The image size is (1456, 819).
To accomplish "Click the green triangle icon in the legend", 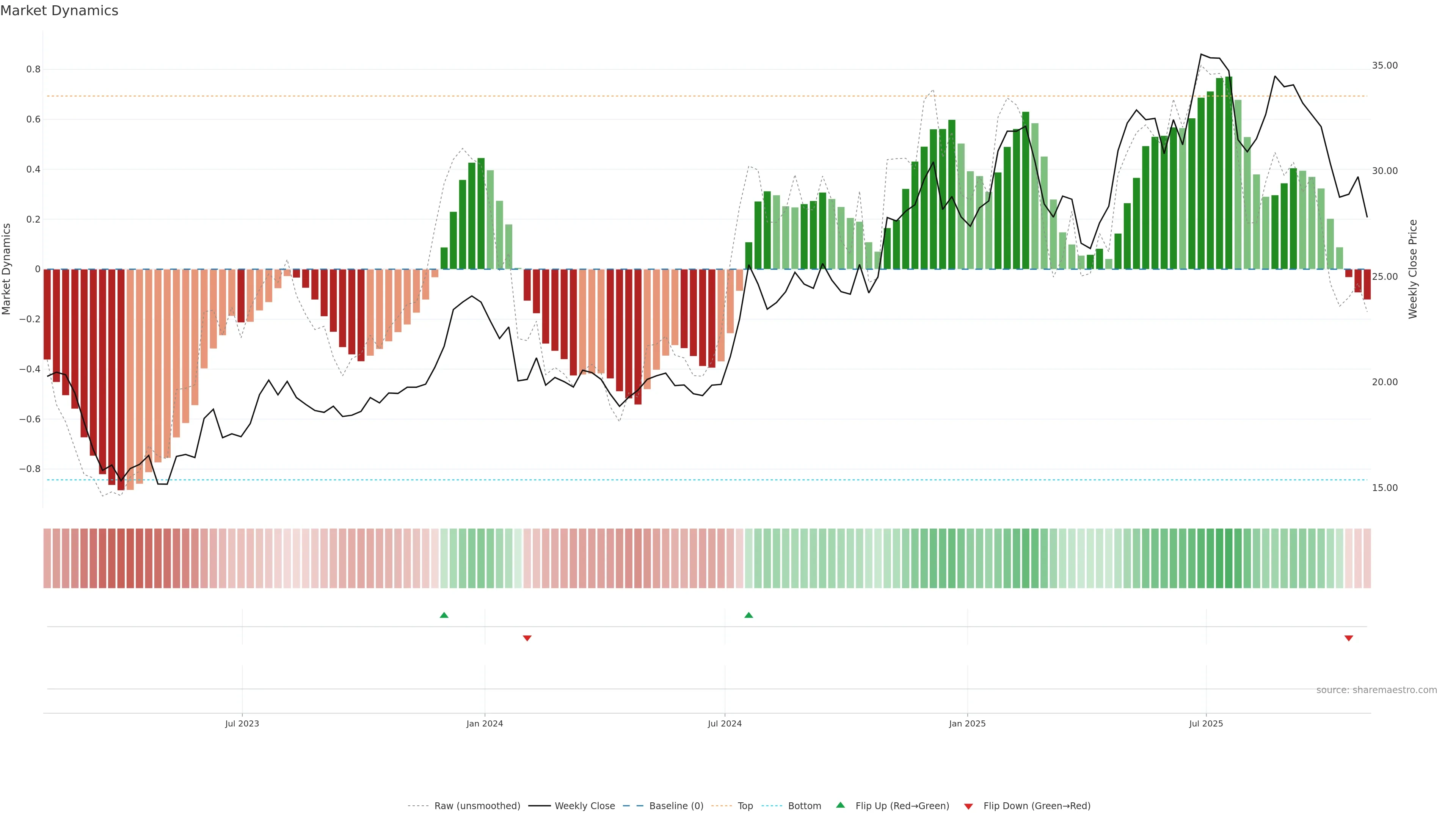I will [841, 805].
